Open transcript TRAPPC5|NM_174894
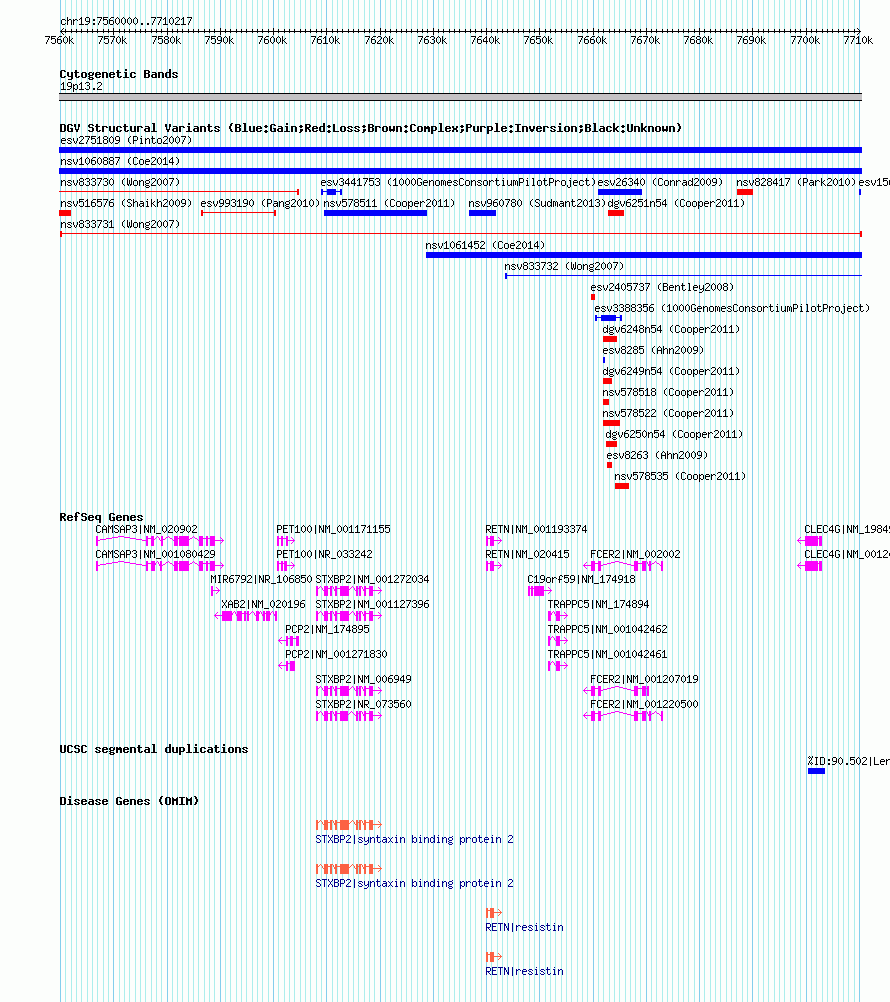The width and height of the screenshot is (890, 1002). coord(599,604)
